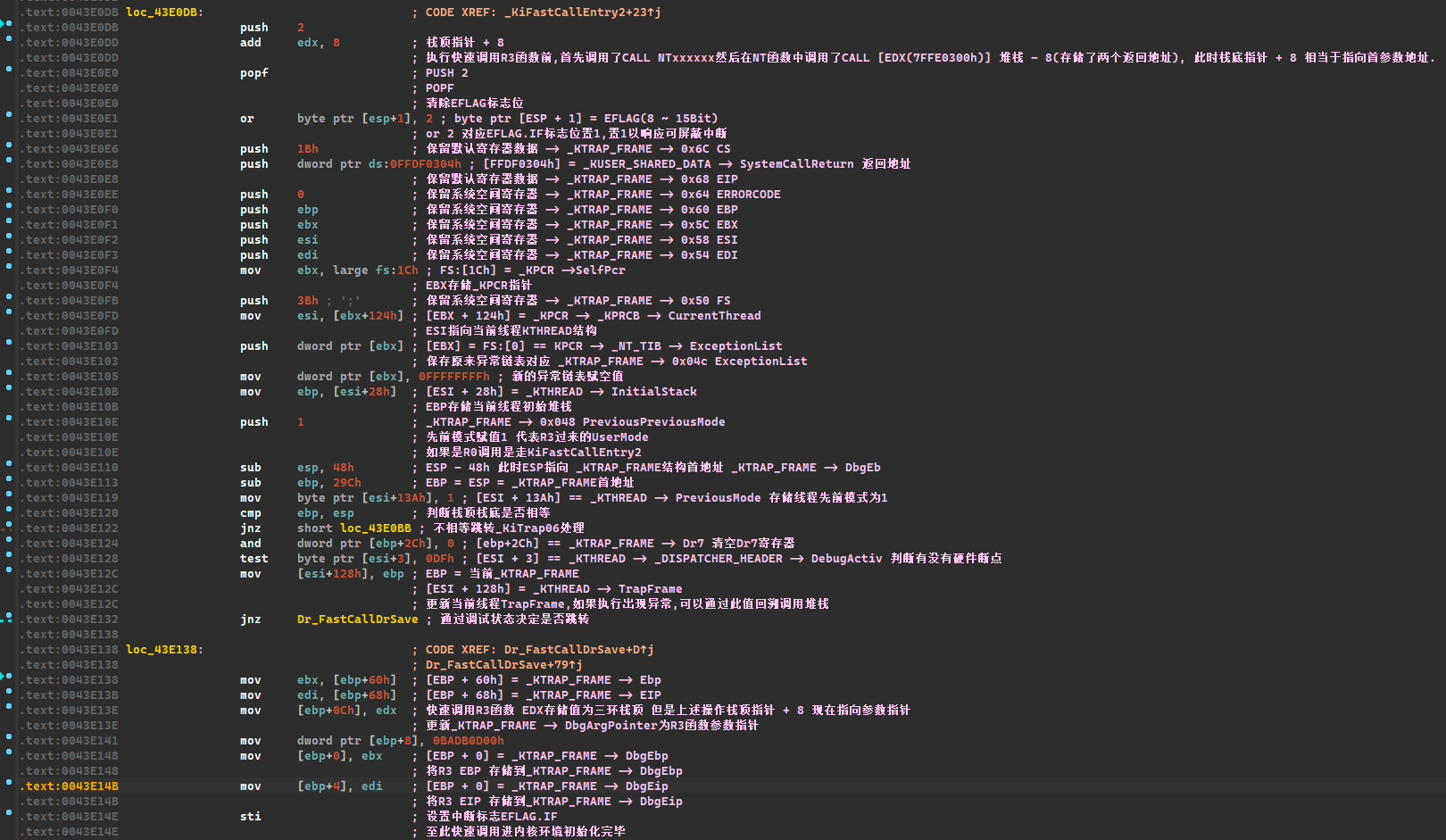The width and height of the screenshot is (1446, 840).
Task: Follow the _KiFastCallEntry2+23 cross reference
Action: 583,12
